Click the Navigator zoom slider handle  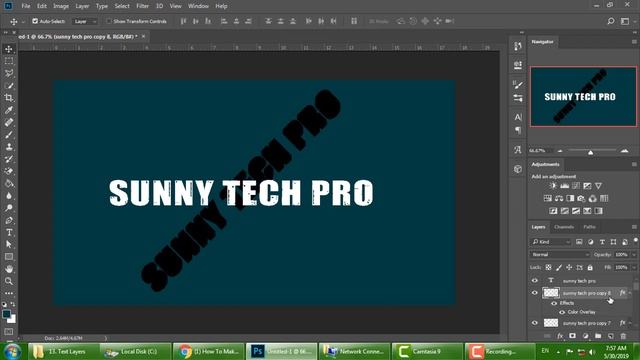(x=590, y=152)
